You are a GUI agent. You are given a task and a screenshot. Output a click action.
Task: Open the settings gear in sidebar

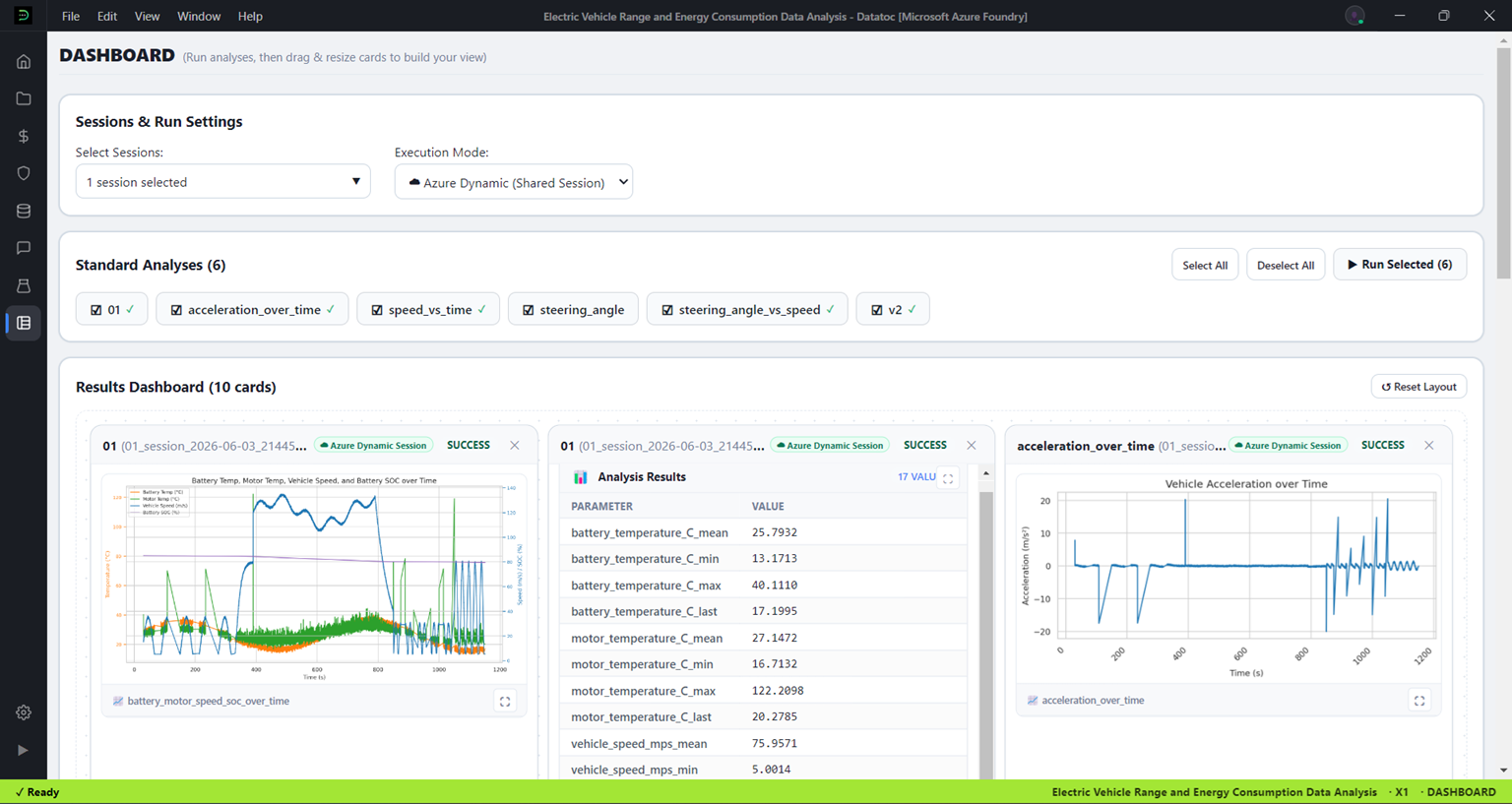24,712
